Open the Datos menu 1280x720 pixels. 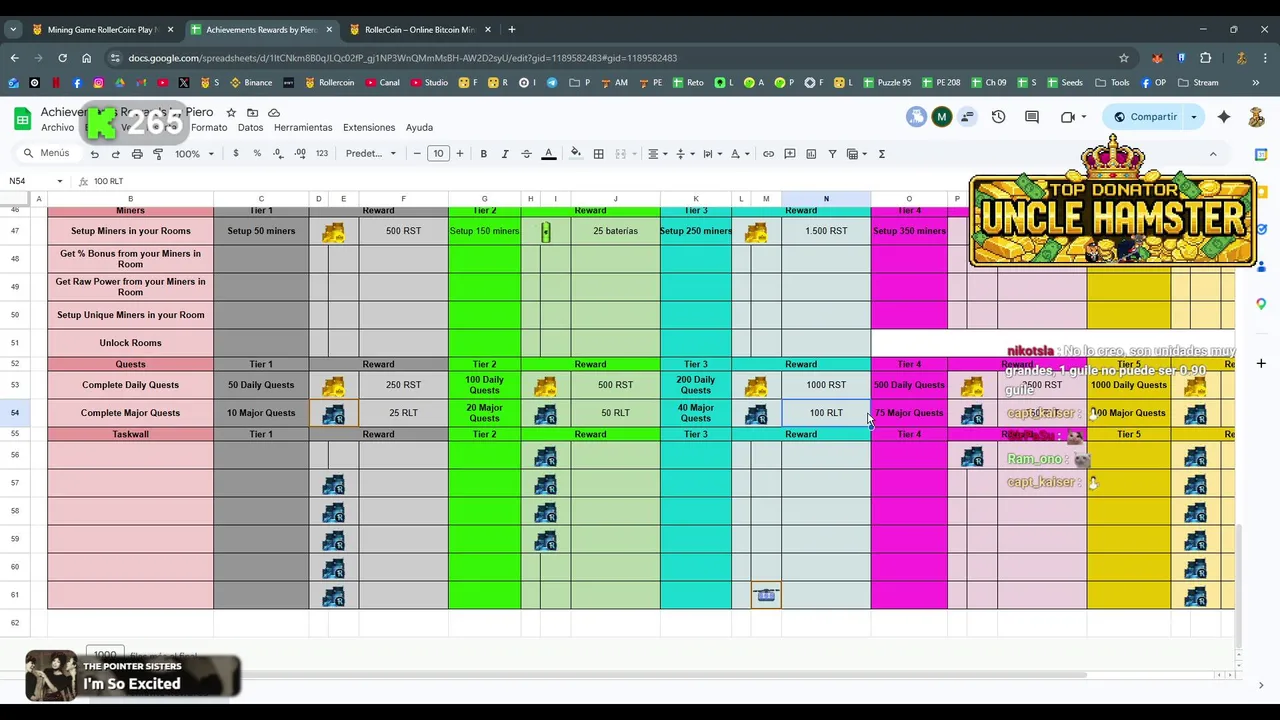(x=250, y=128)
